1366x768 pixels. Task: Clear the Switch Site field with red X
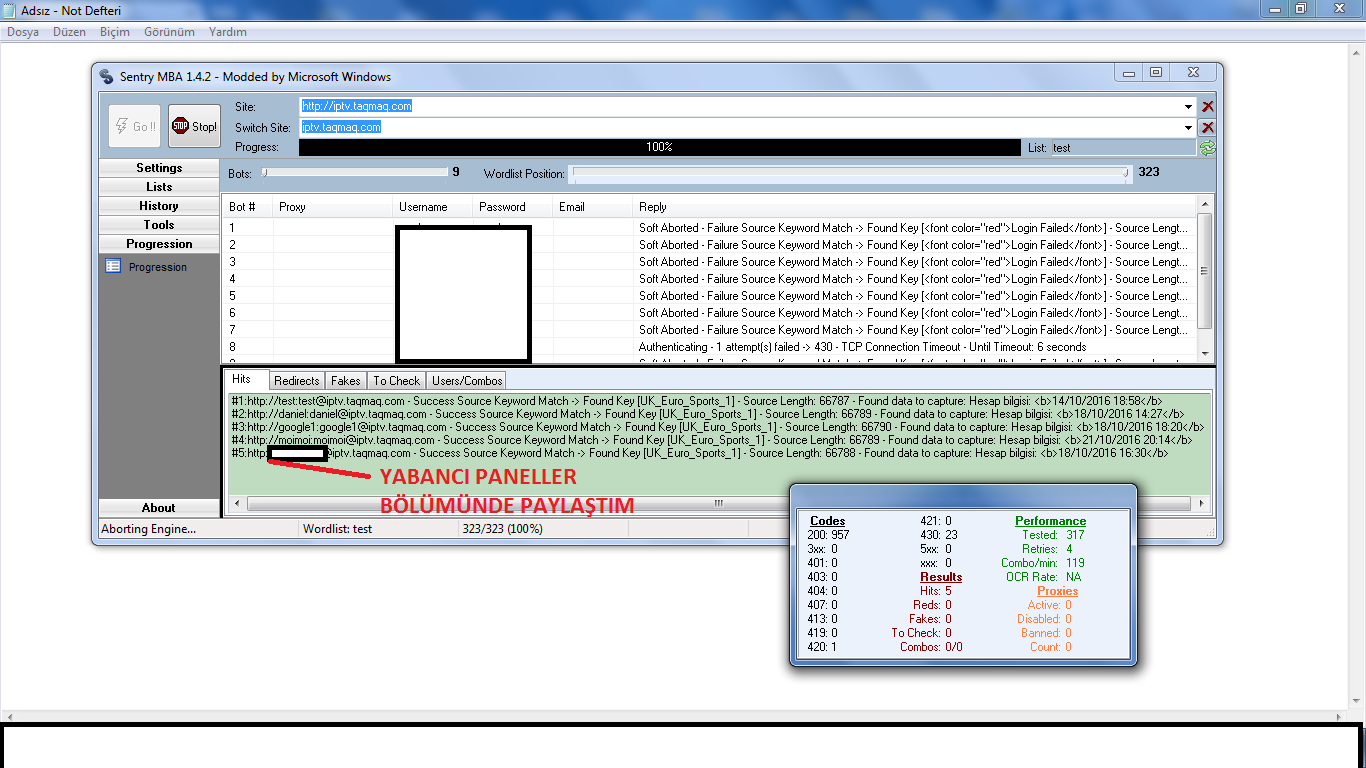coord(1207,127)
